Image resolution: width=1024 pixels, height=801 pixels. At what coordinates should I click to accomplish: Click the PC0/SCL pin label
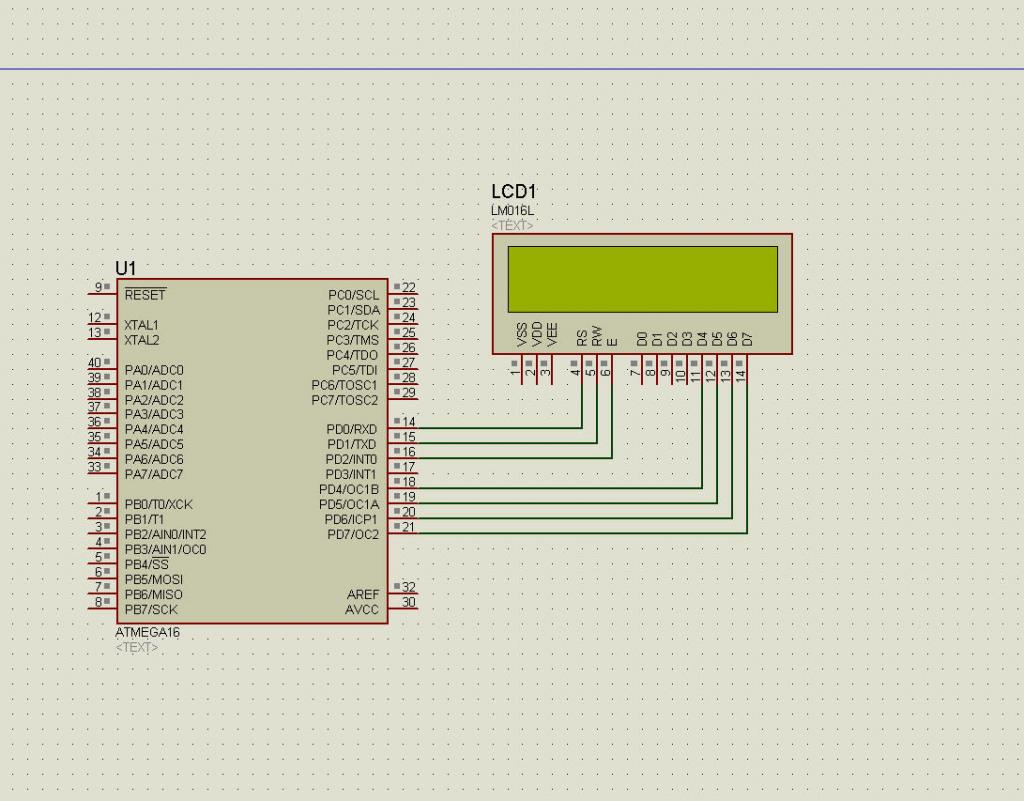(x=353, y=295)
